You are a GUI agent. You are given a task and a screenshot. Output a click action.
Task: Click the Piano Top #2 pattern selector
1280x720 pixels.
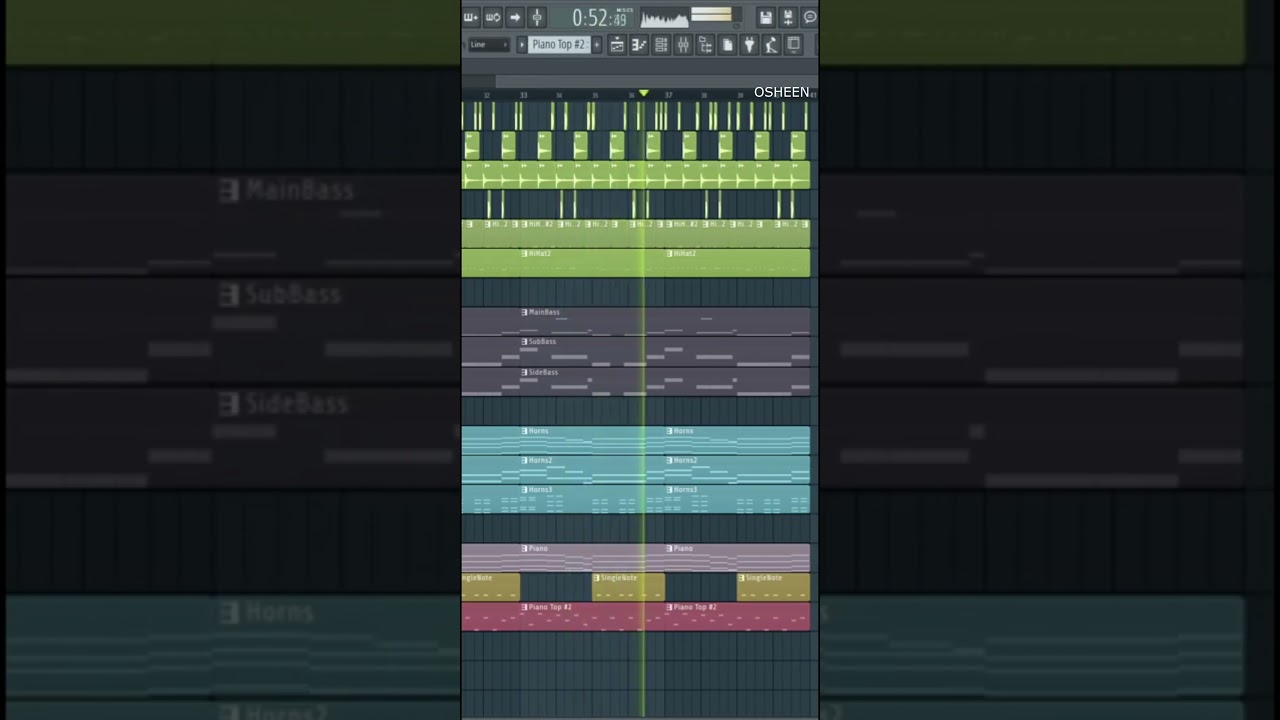point(558,45)
